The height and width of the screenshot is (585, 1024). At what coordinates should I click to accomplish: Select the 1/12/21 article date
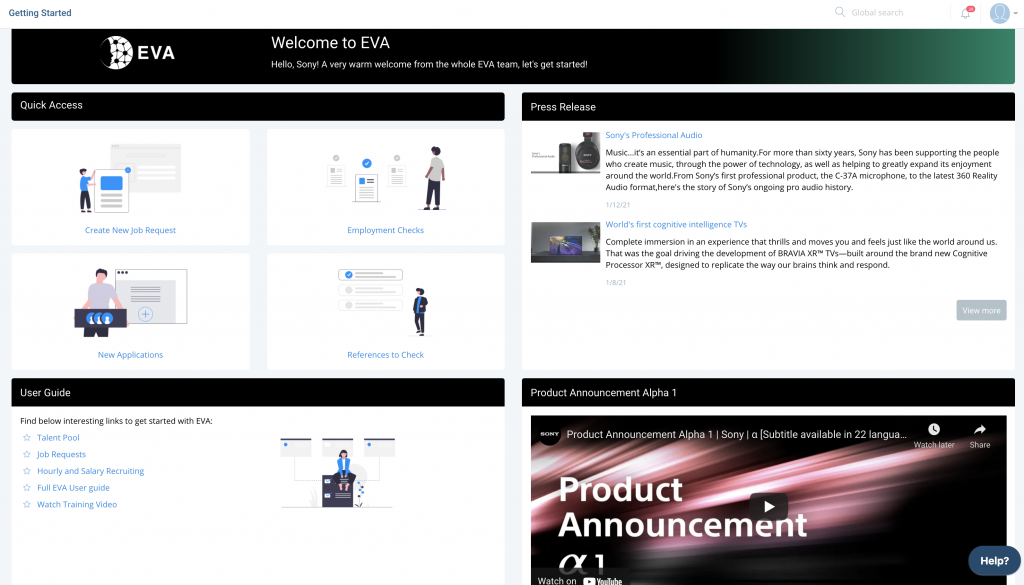[617, 205]
